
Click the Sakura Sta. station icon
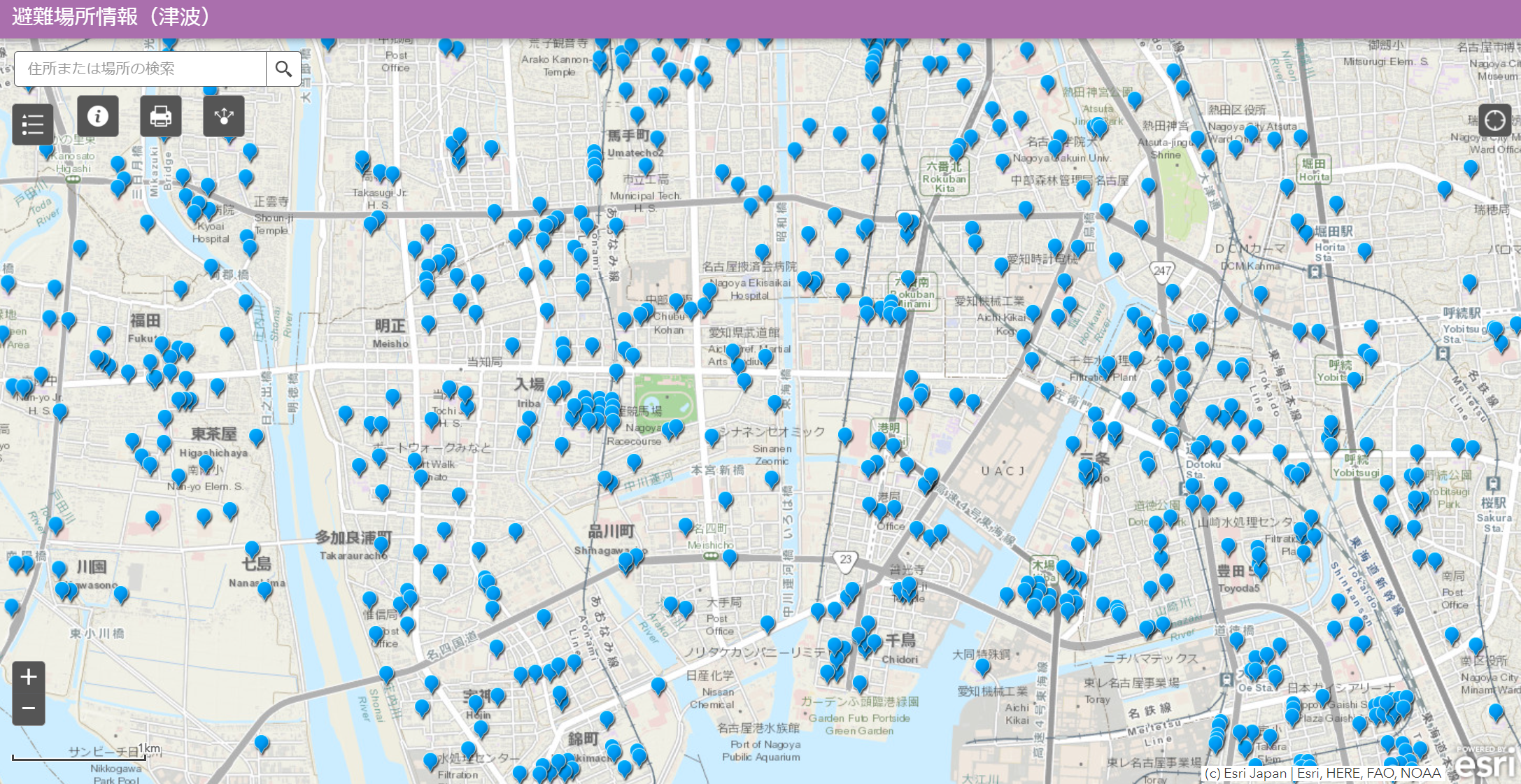[x=1493, y=483]
